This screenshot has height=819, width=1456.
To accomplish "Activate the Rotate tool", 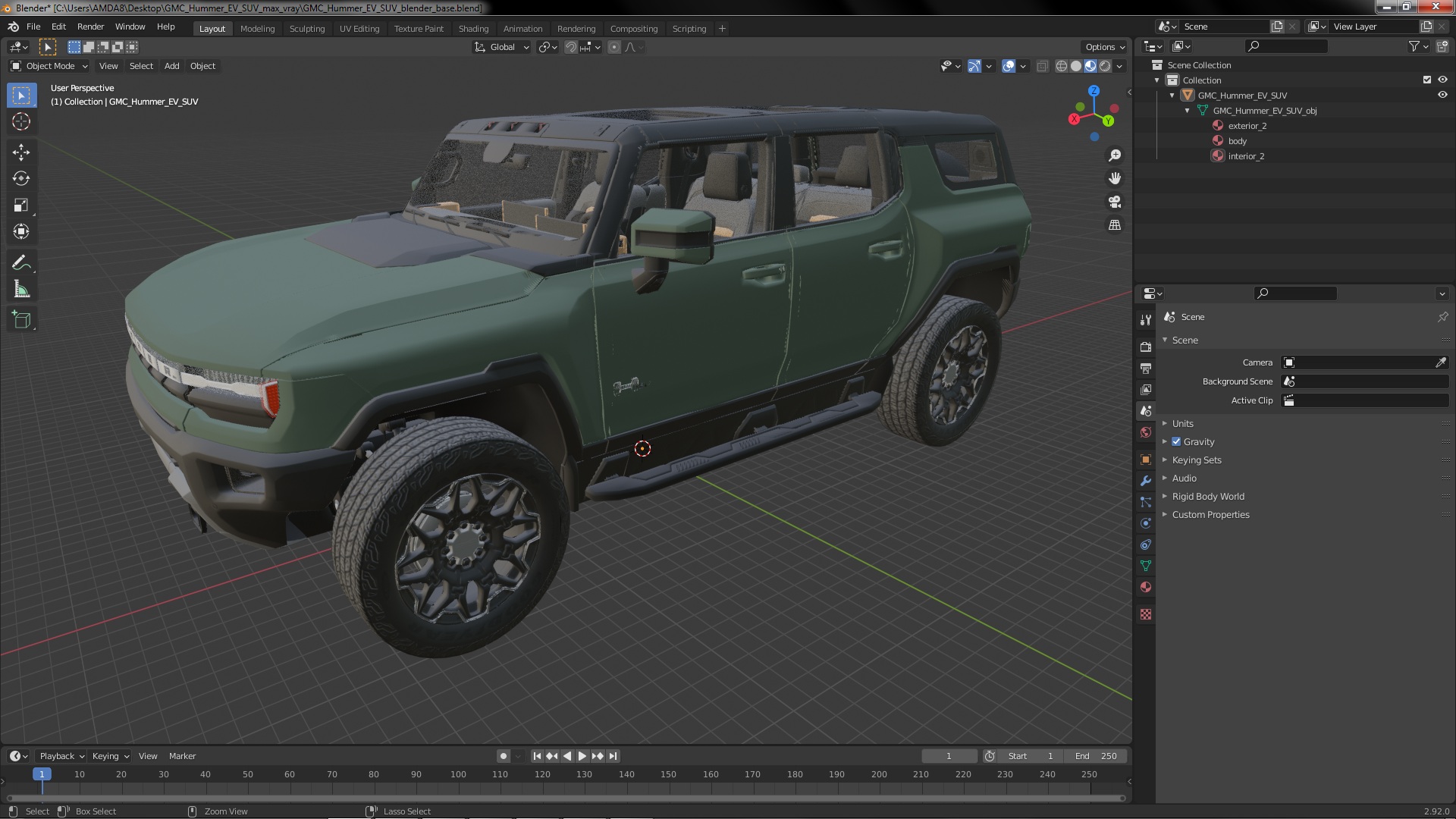I will (x=21, y=179).
